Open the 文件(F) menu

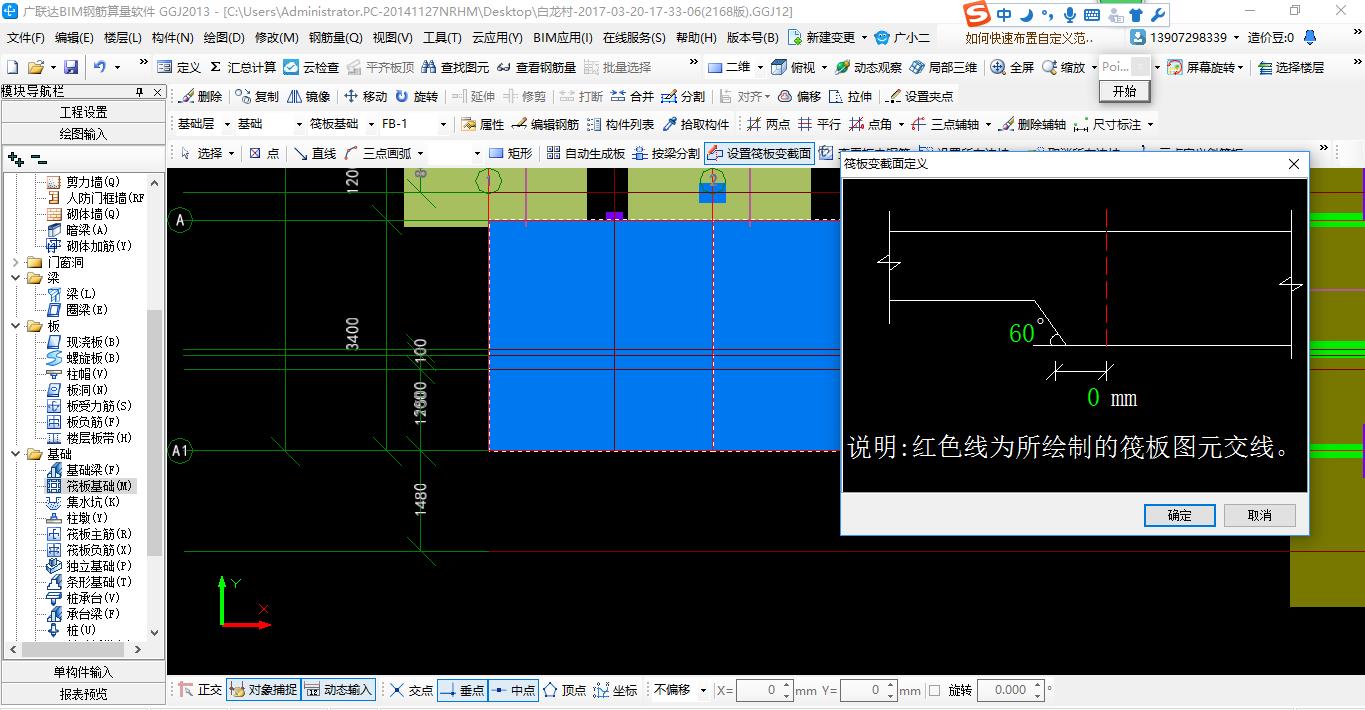point(25,38)
